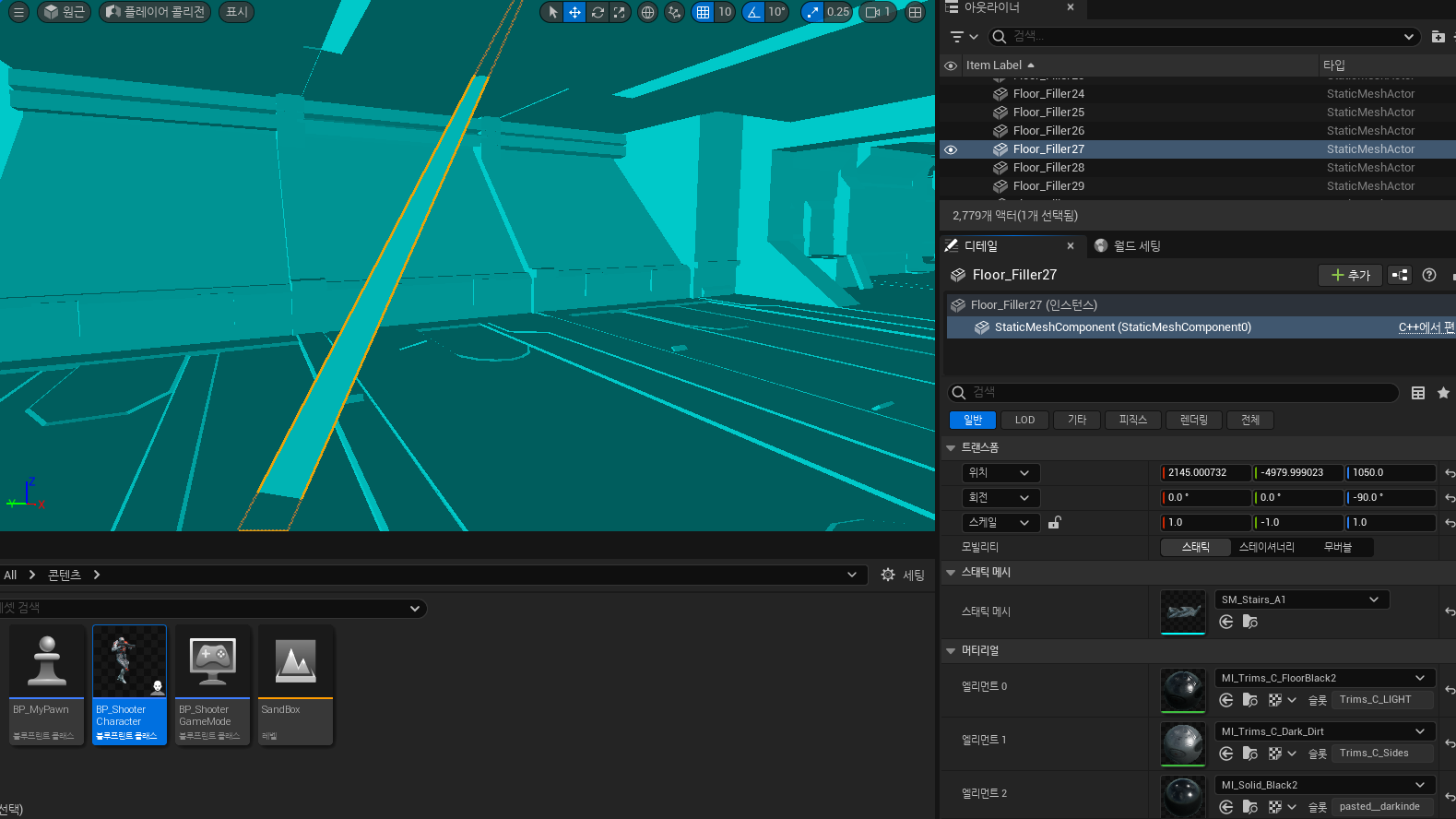Click 콘텐츠 breadcrumb in content browser

point(65,576)
